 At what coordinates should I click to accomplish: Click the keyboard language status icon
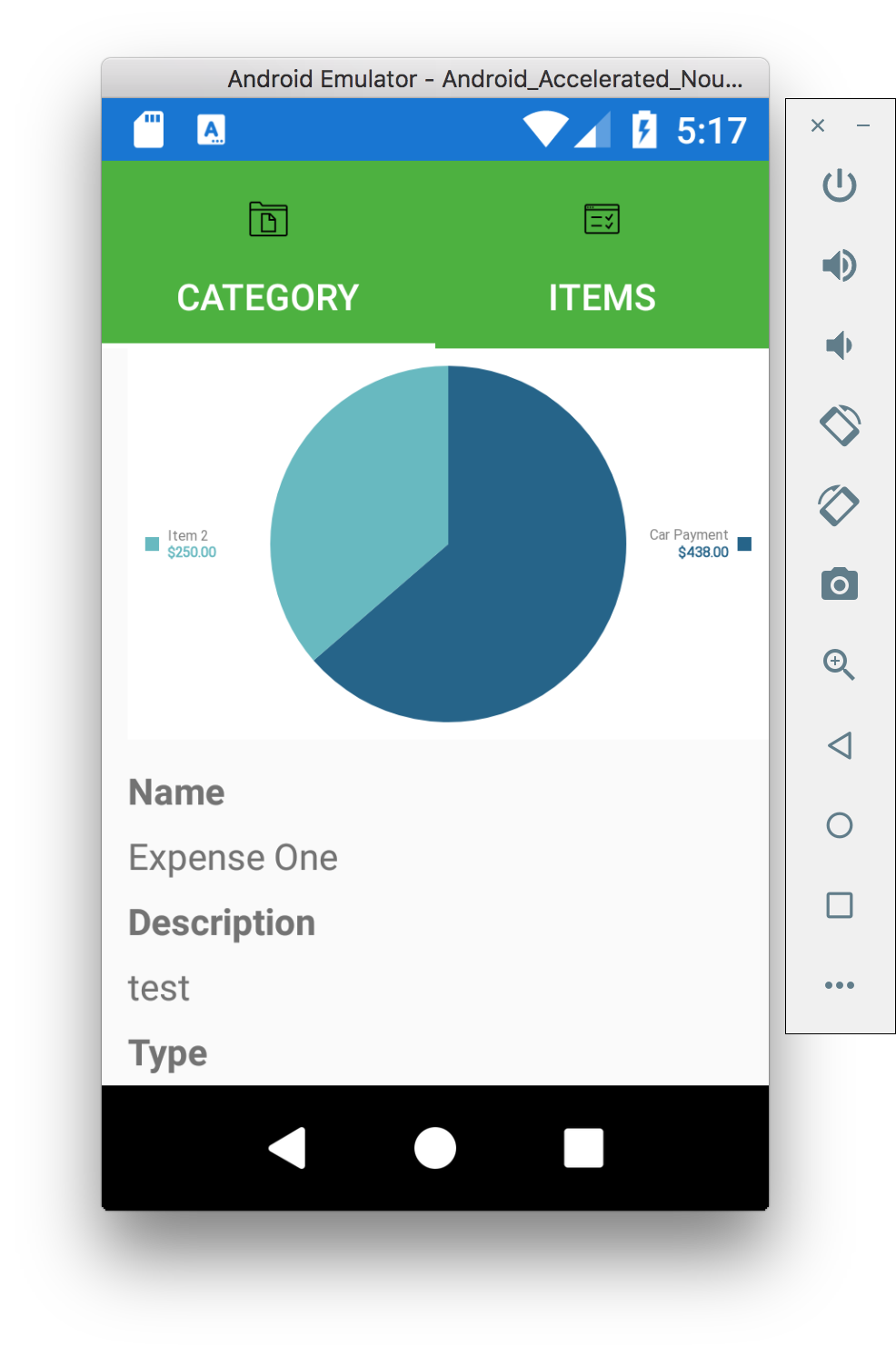point(212,130)
